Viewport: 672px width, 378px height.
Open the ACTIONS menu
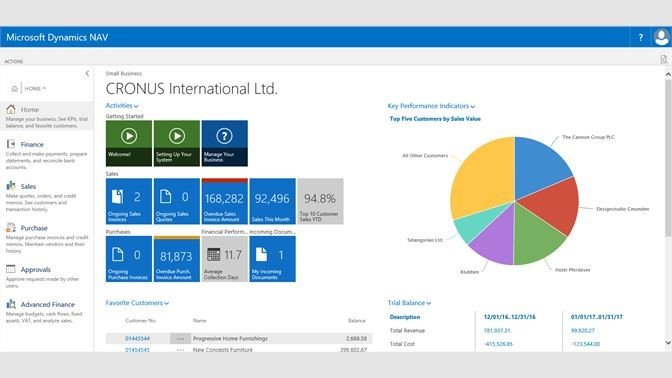[14, 61]
